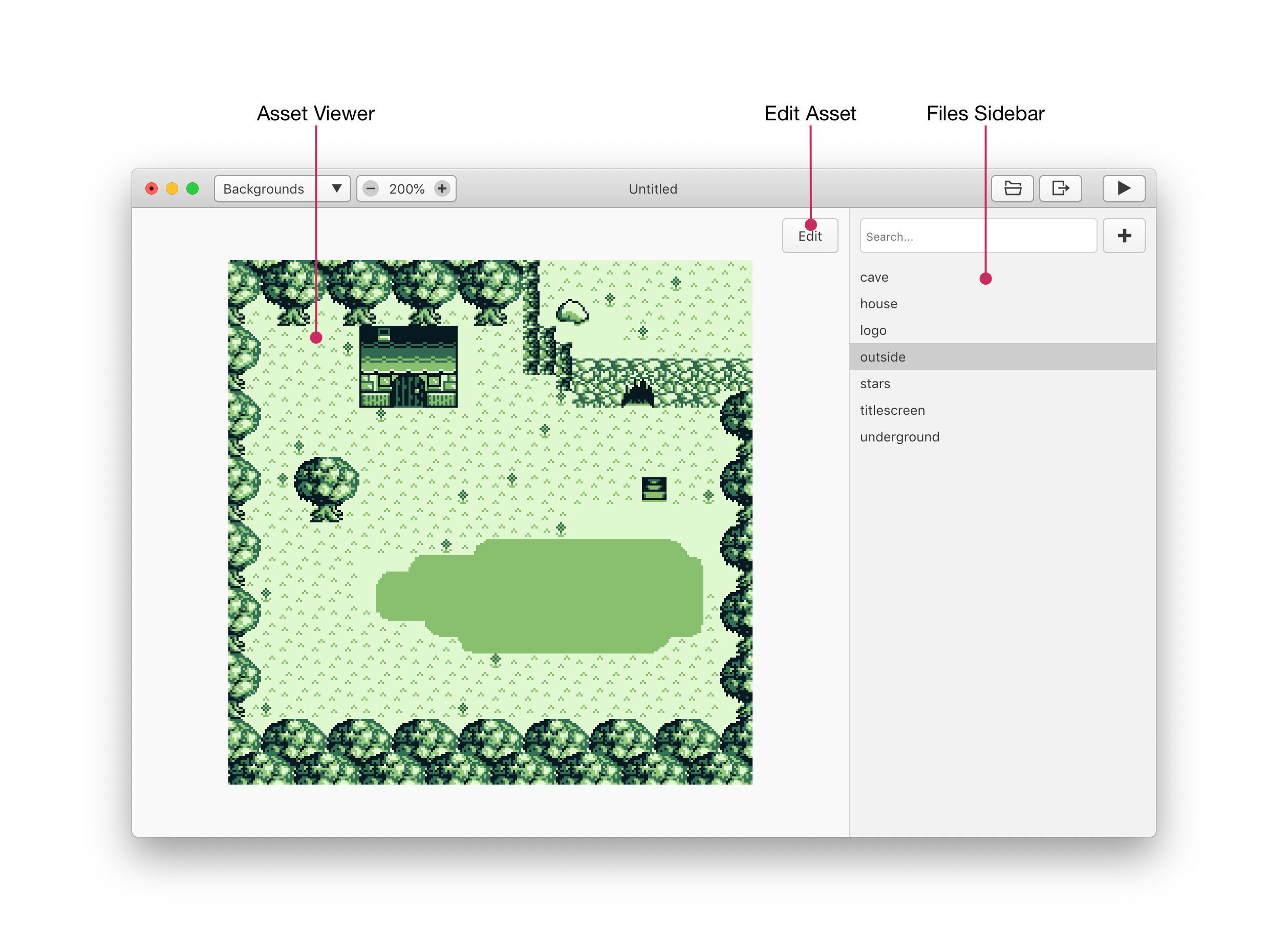Screen dimensions: 1288x950
Task: Open the project folder icon
Action: click(1012, 188)
